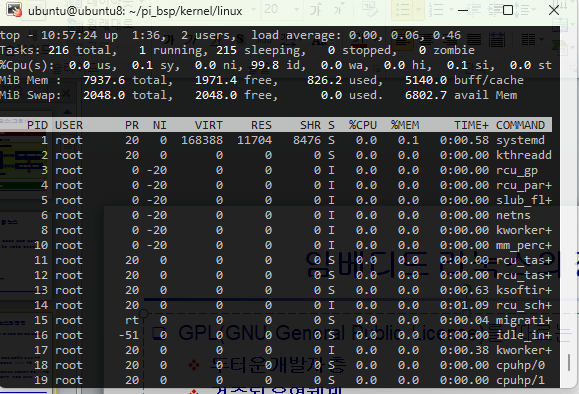The height and width of the screenshot is (394, 579).
Task: Select the rcu_gp process name
Action: pos(517,170)
